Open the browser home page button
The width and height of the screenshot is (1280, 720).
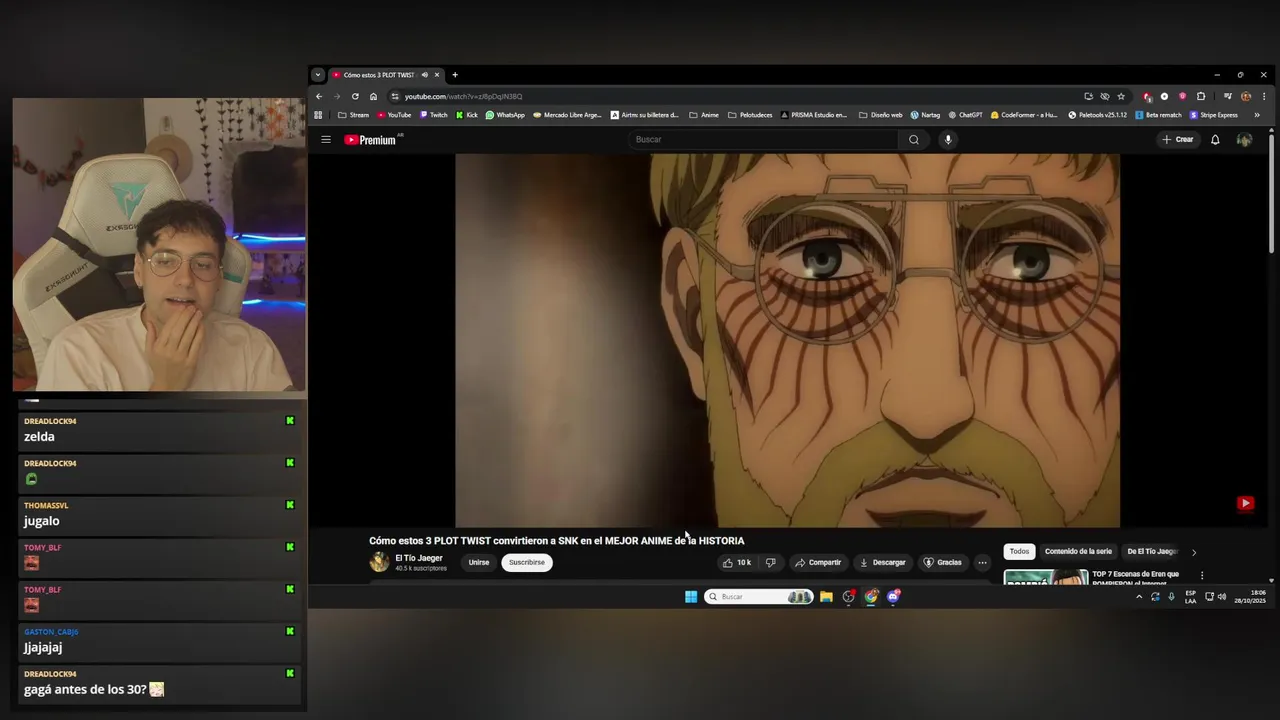373,96
